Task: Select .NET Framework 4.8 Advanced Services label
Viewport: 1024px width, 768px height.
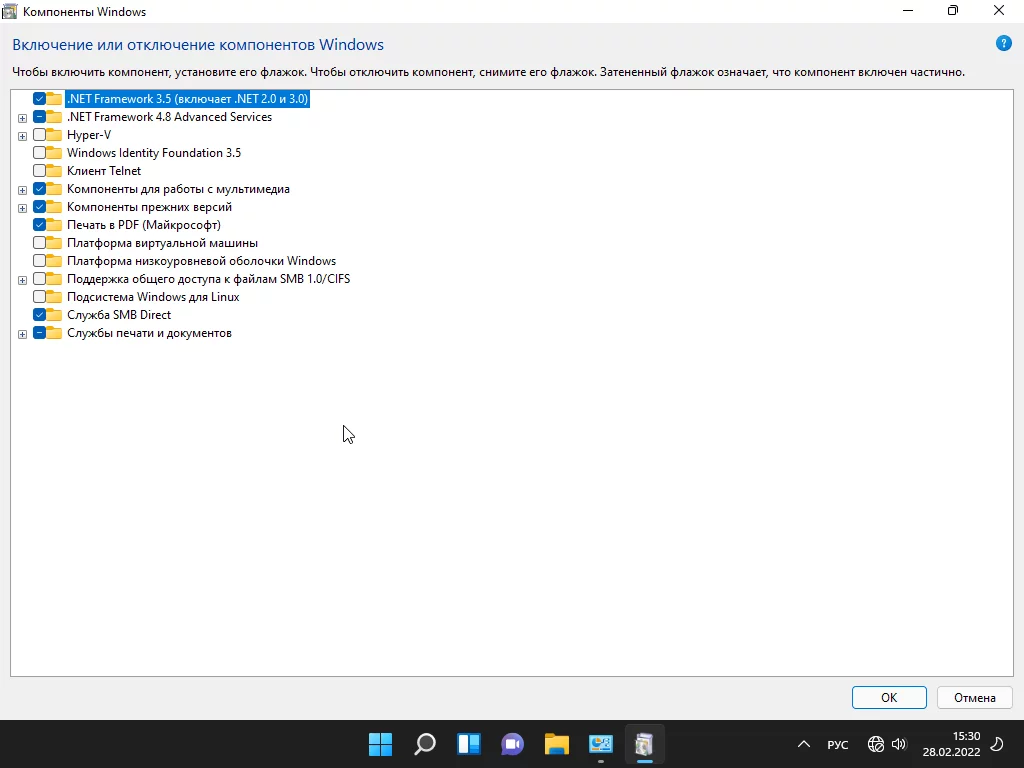Action: 169,117
